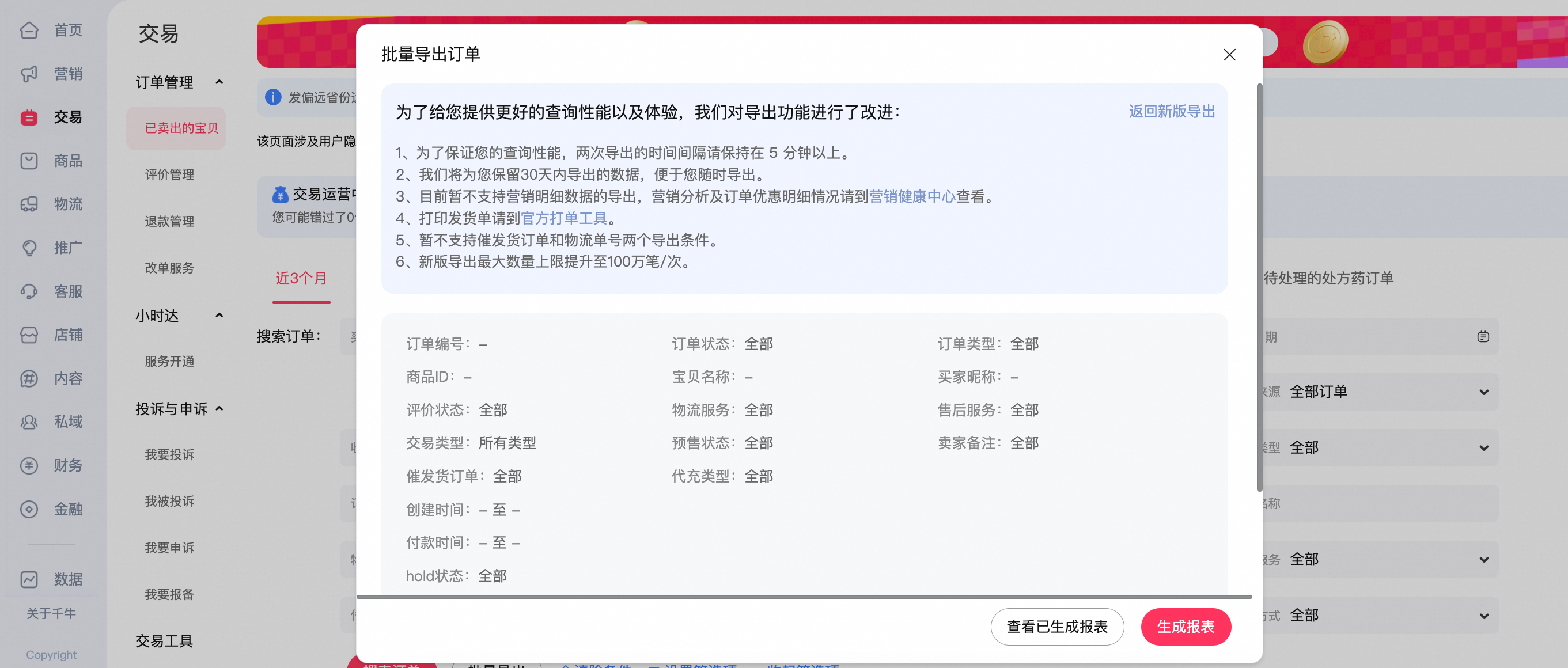Click 催发货订单: 全部 text
The image size is (1568, 668).
click(x=464, y=476)
